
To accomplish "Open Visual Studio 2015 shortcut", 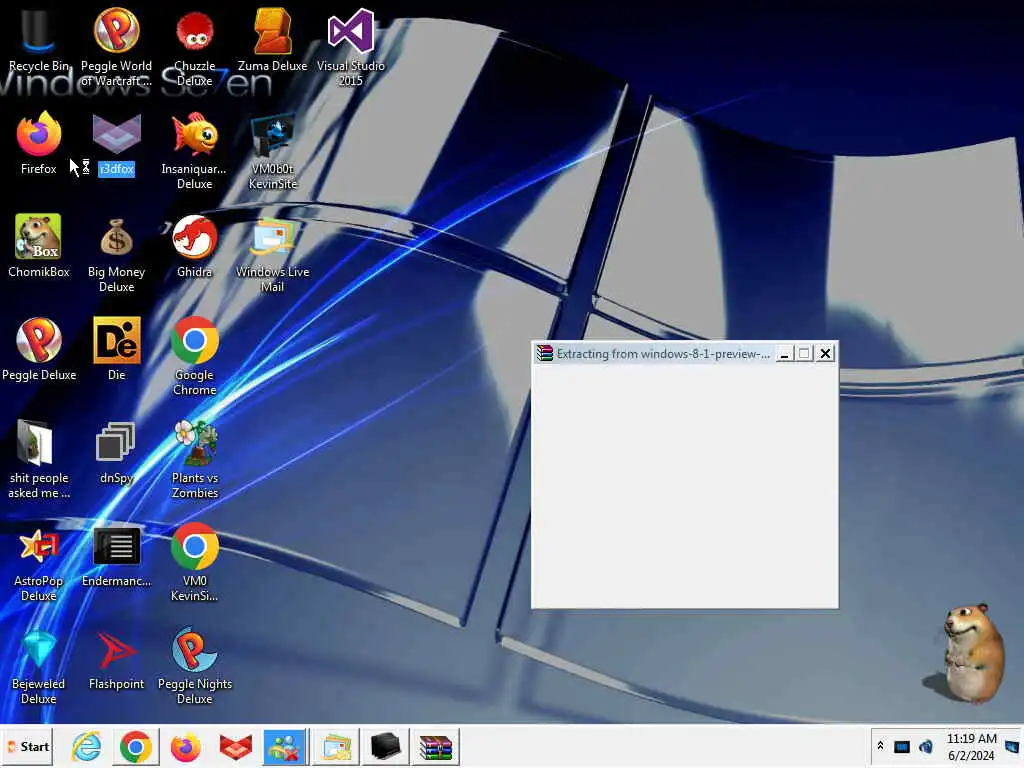I will [x=351, y=47].
